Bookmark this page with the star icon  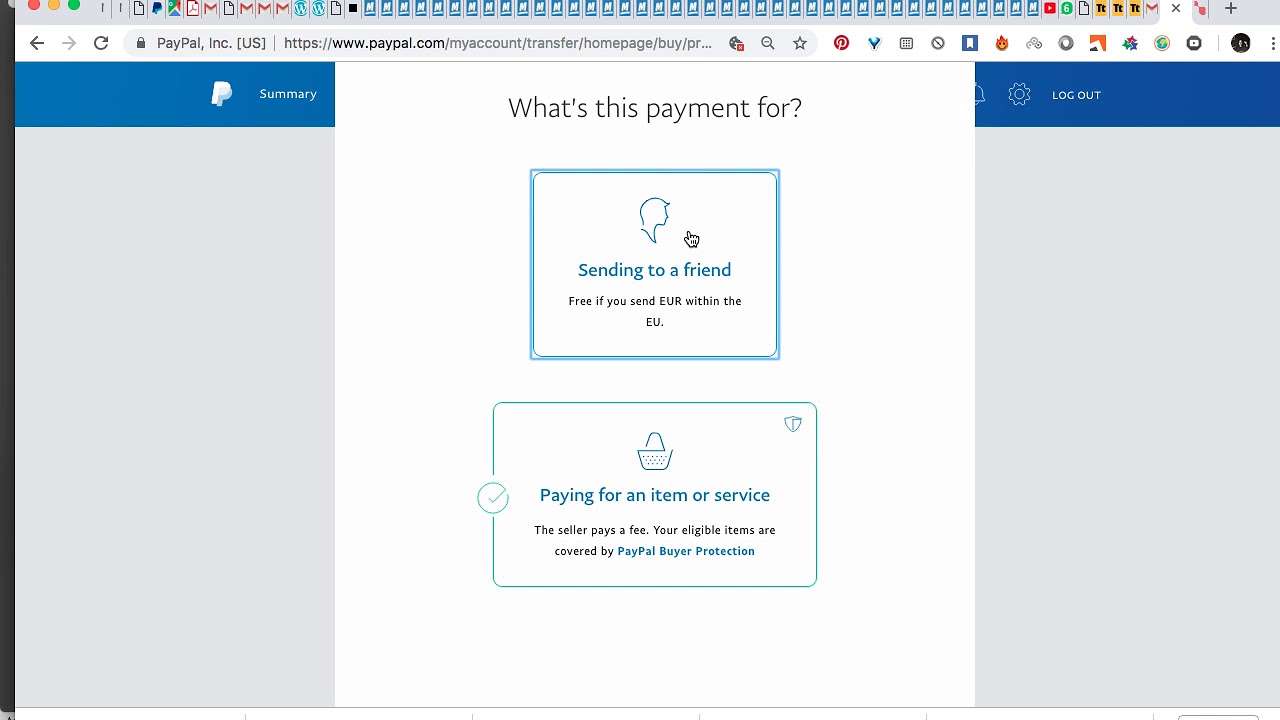coord(800,43)
